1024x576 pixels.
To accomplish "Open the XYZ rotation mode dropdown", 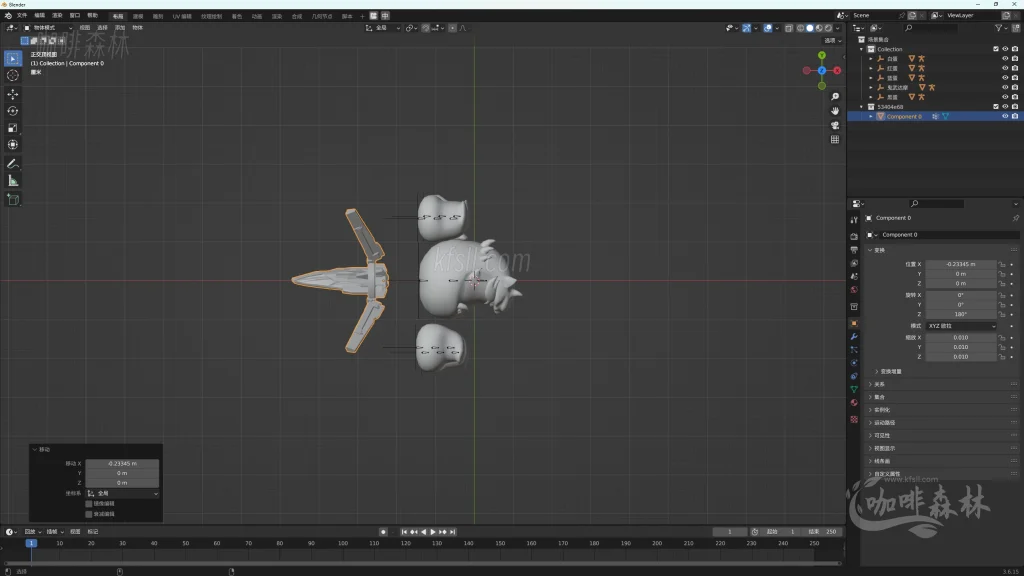I will click(x=961, y=326).
